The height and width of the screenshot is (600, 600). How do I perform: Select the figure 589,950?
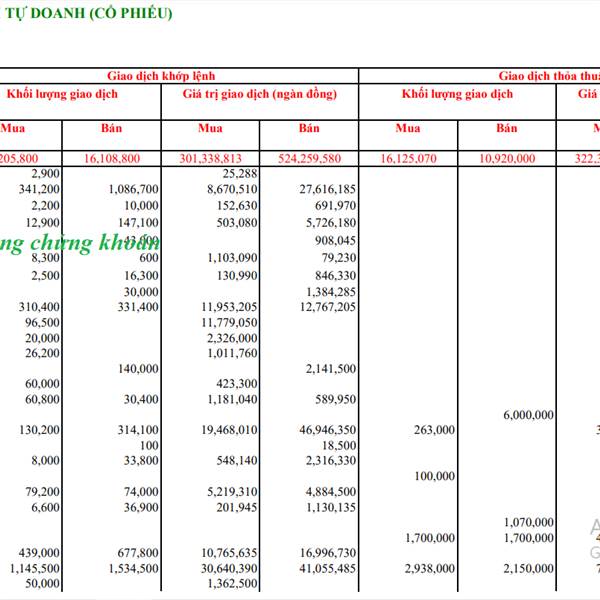[x=336, y=399]
